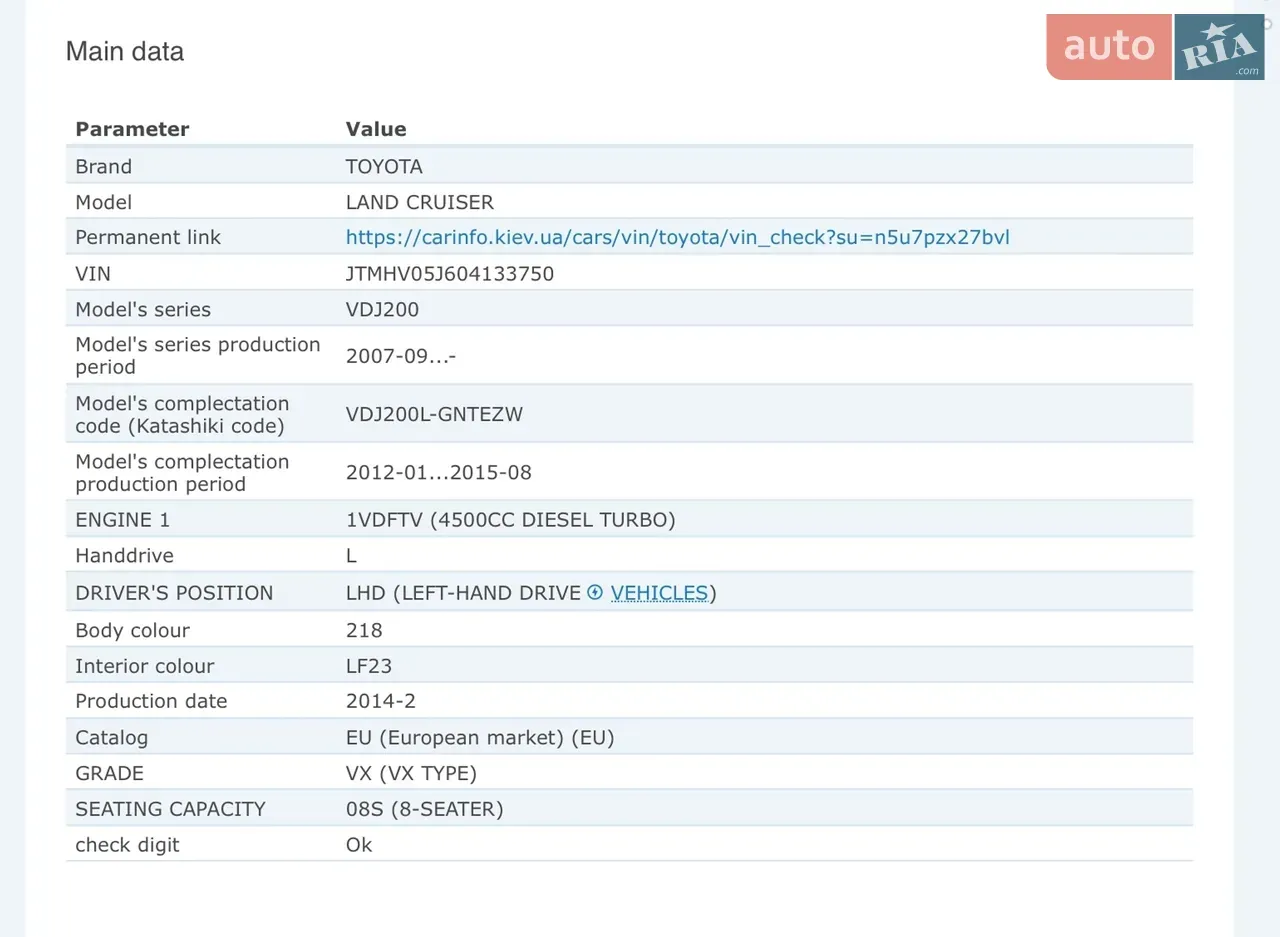Select the production date '2014-2'

[379, 701]
